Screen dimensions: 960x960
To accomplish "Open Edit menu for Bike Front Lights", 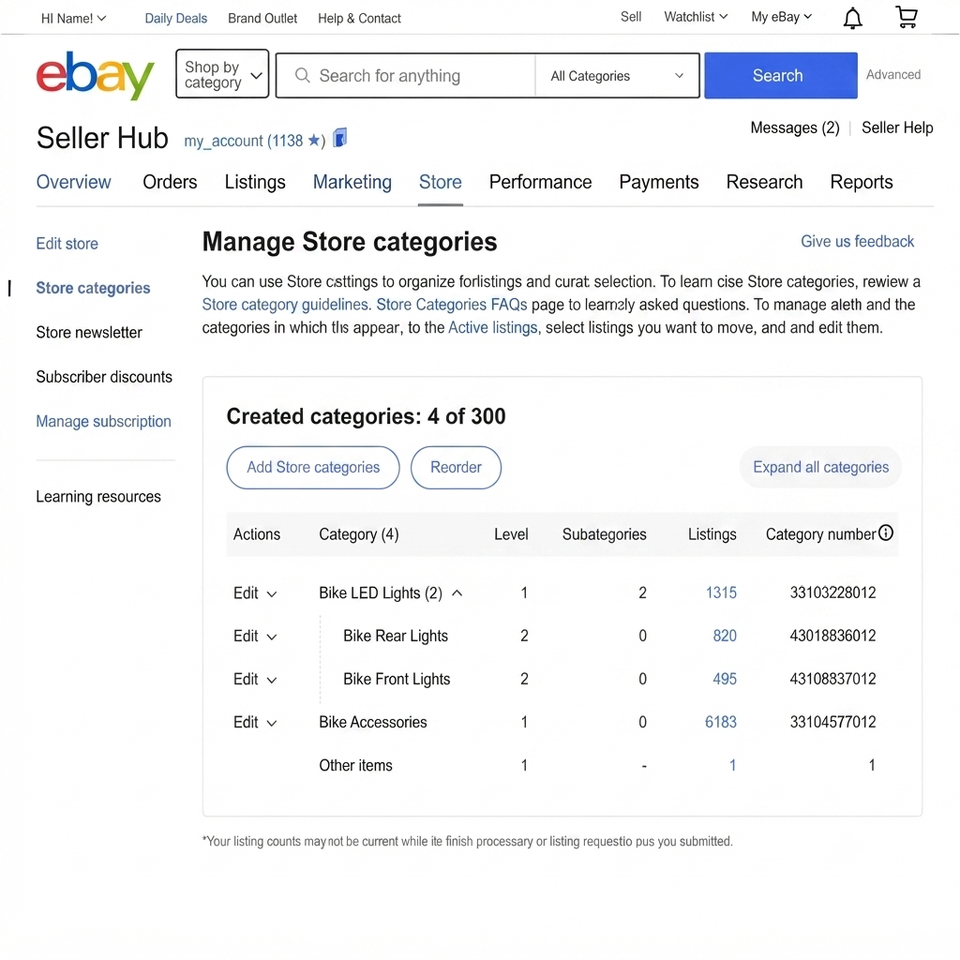I will pyautogui.click(x=255, y=679).
